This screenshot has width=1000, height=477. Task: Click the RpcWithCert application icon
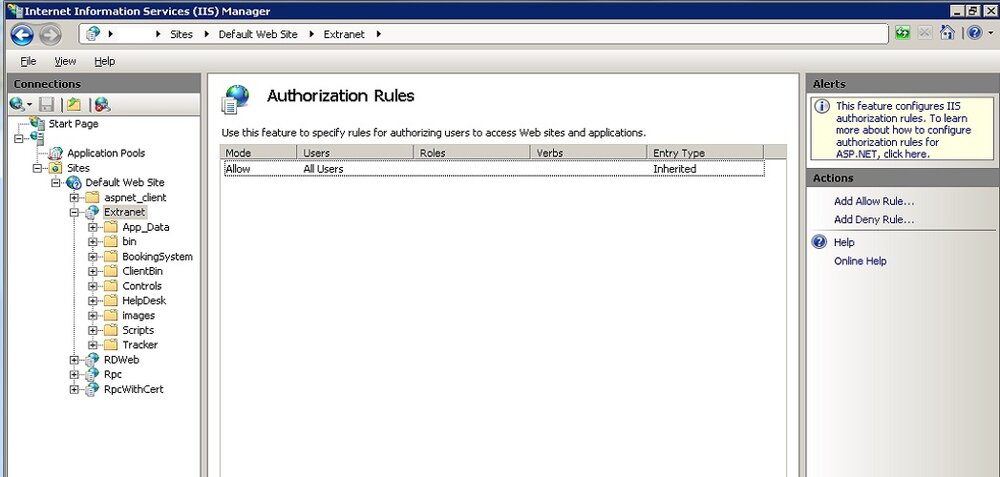[x=92, y=389]
